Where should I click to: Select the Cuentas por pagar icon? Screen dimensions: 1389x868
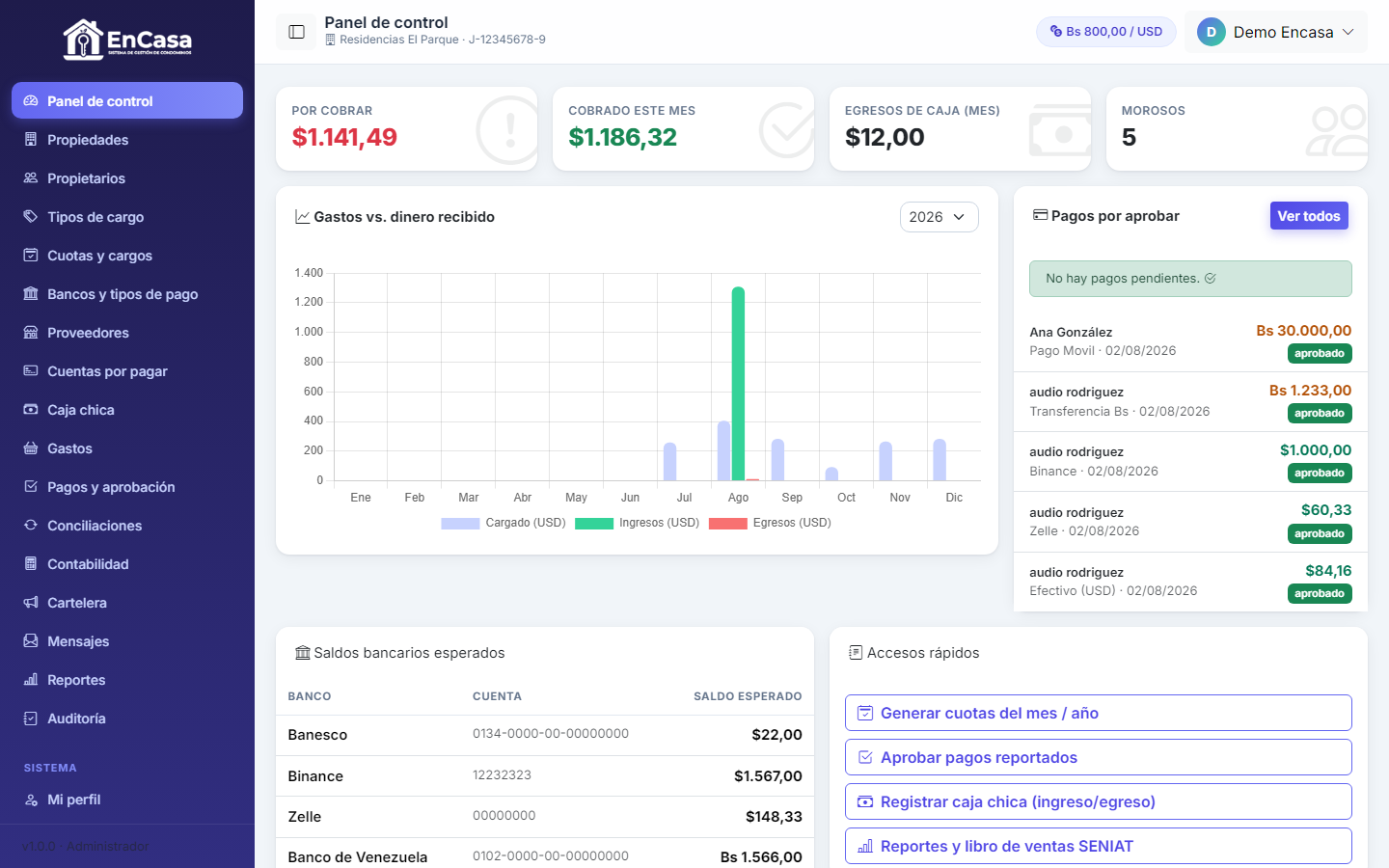pyautogui.click(x=31, y=371)
